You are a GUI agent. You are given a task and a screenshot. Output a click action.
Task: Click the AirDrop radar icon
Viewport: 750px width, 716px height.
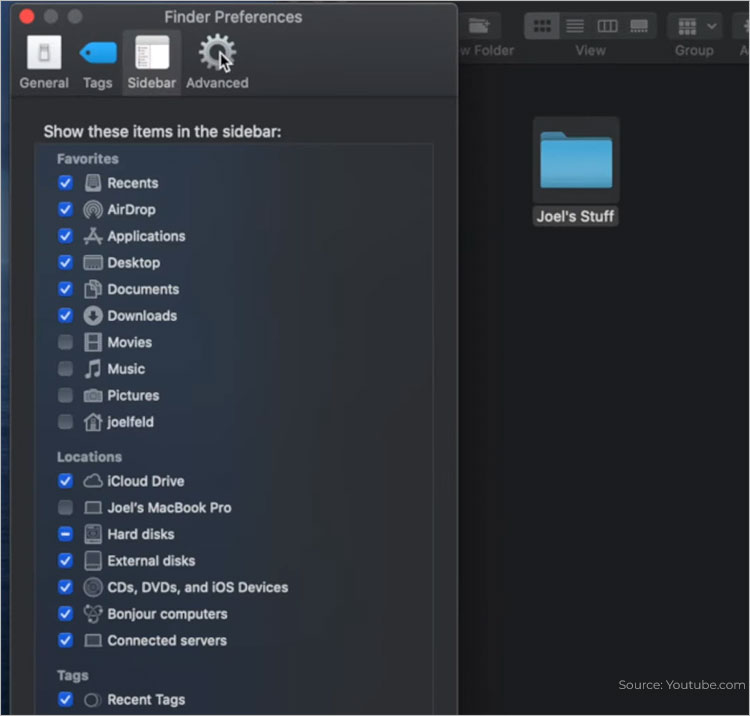coord(93,209)
